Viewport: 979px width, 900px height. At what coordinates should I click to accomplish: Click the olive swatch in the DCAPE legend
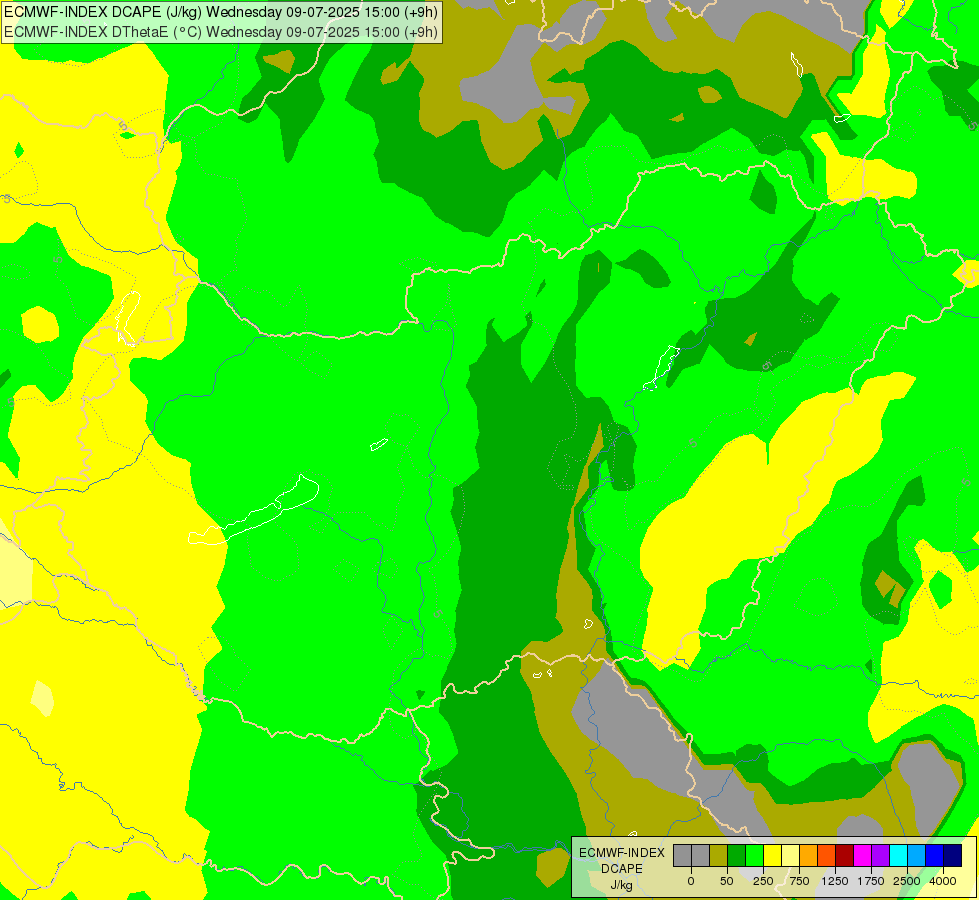[719, 855]
